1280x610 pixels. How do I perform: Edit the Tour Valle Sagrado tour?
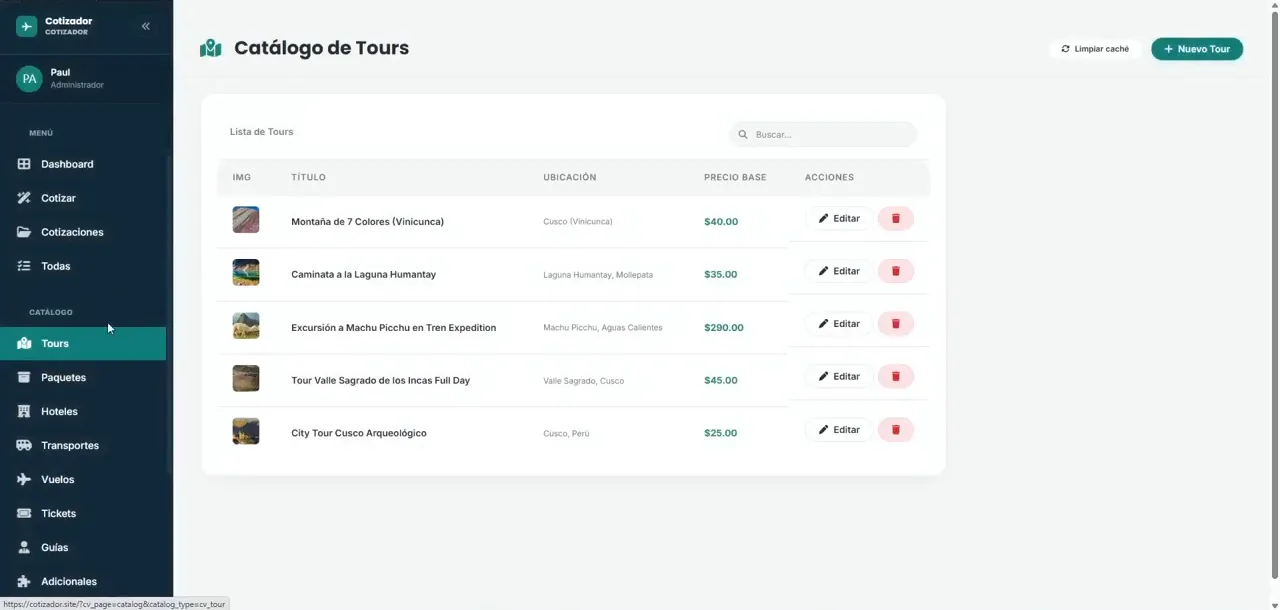pos(839,377)
